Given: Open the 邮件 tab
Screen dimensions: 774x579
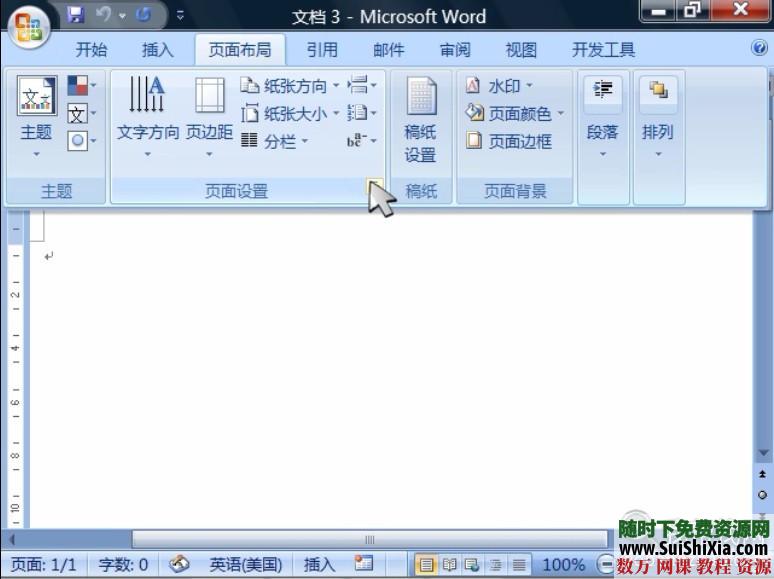Looking at the screenshot, I should [388, 50].
